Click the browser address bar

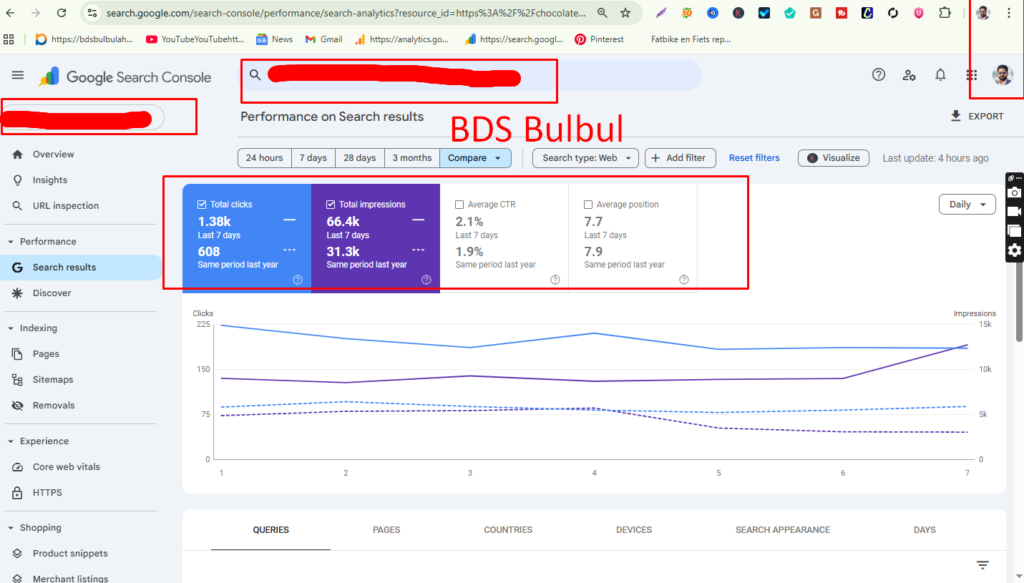(350, 14)
